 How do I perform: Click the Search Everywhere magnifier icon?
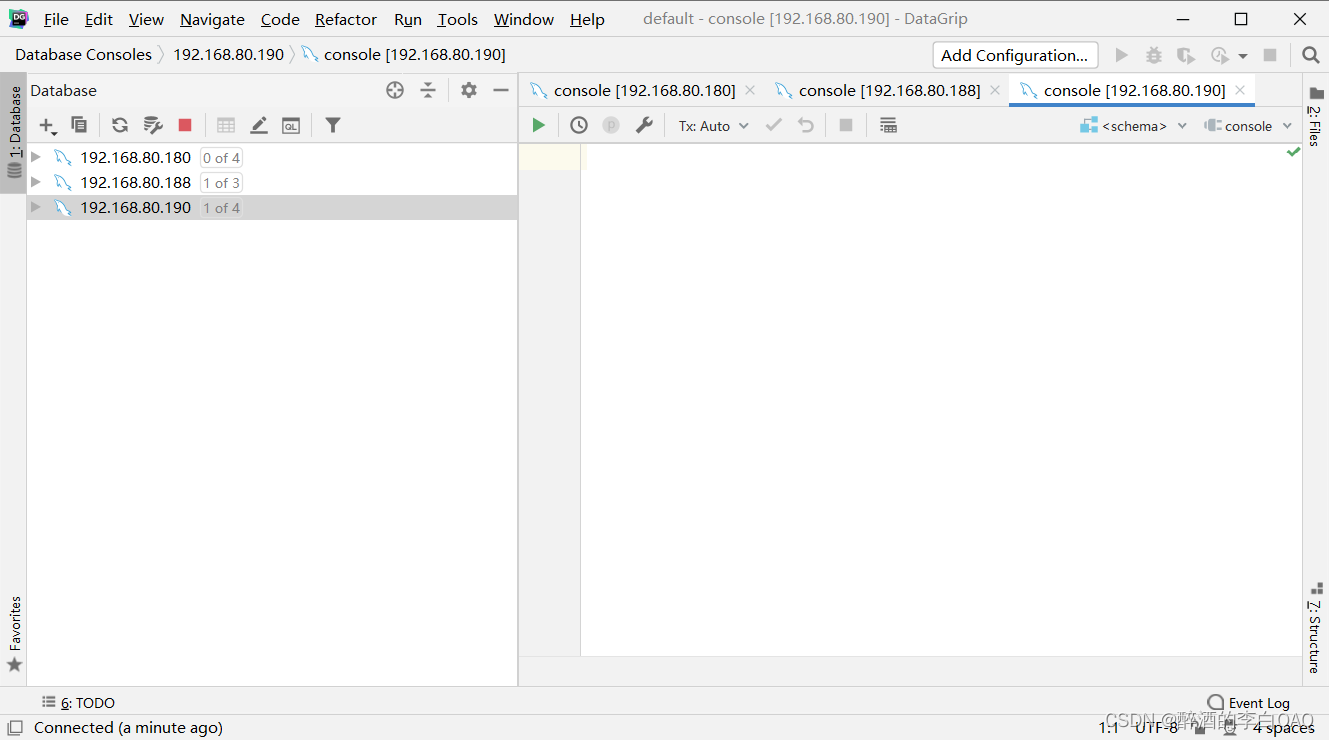[x=1310, y=54]
